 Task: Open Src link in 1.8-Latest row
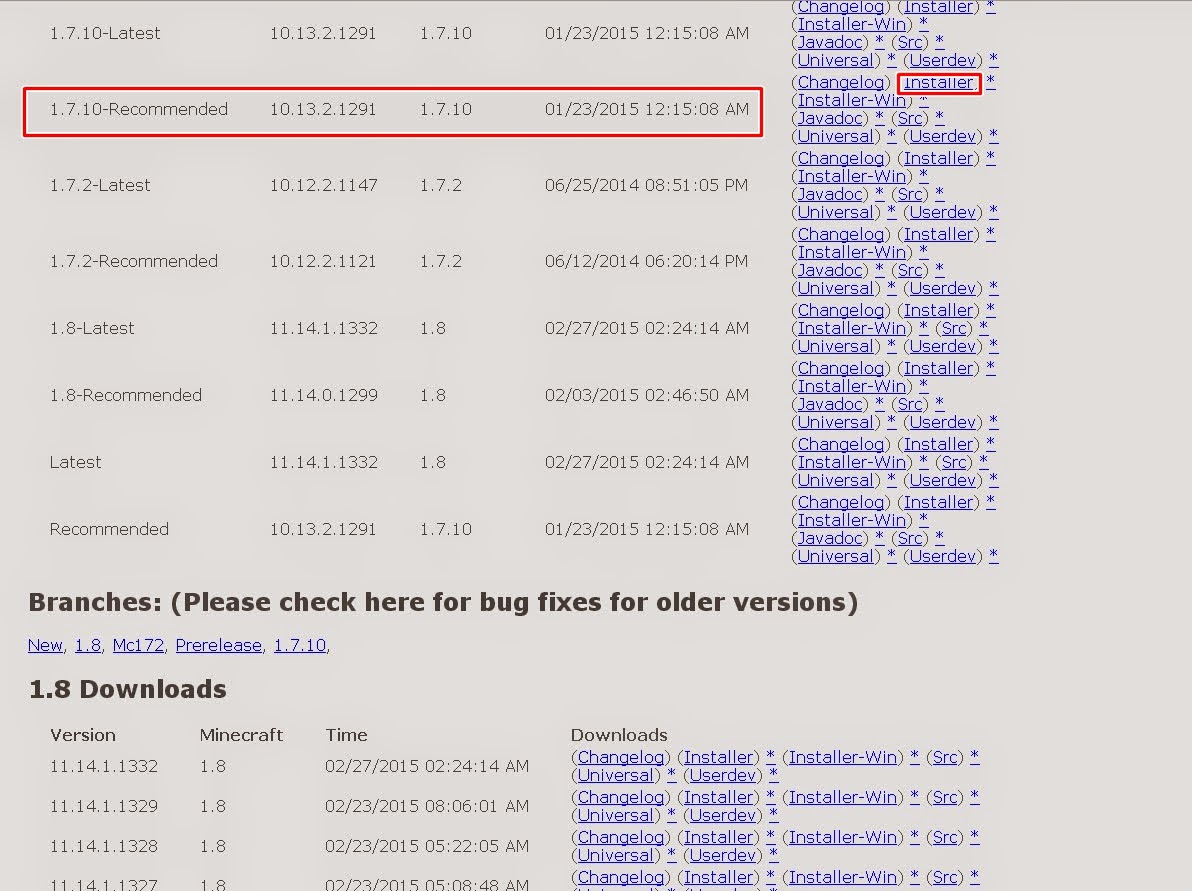point(954,328)
